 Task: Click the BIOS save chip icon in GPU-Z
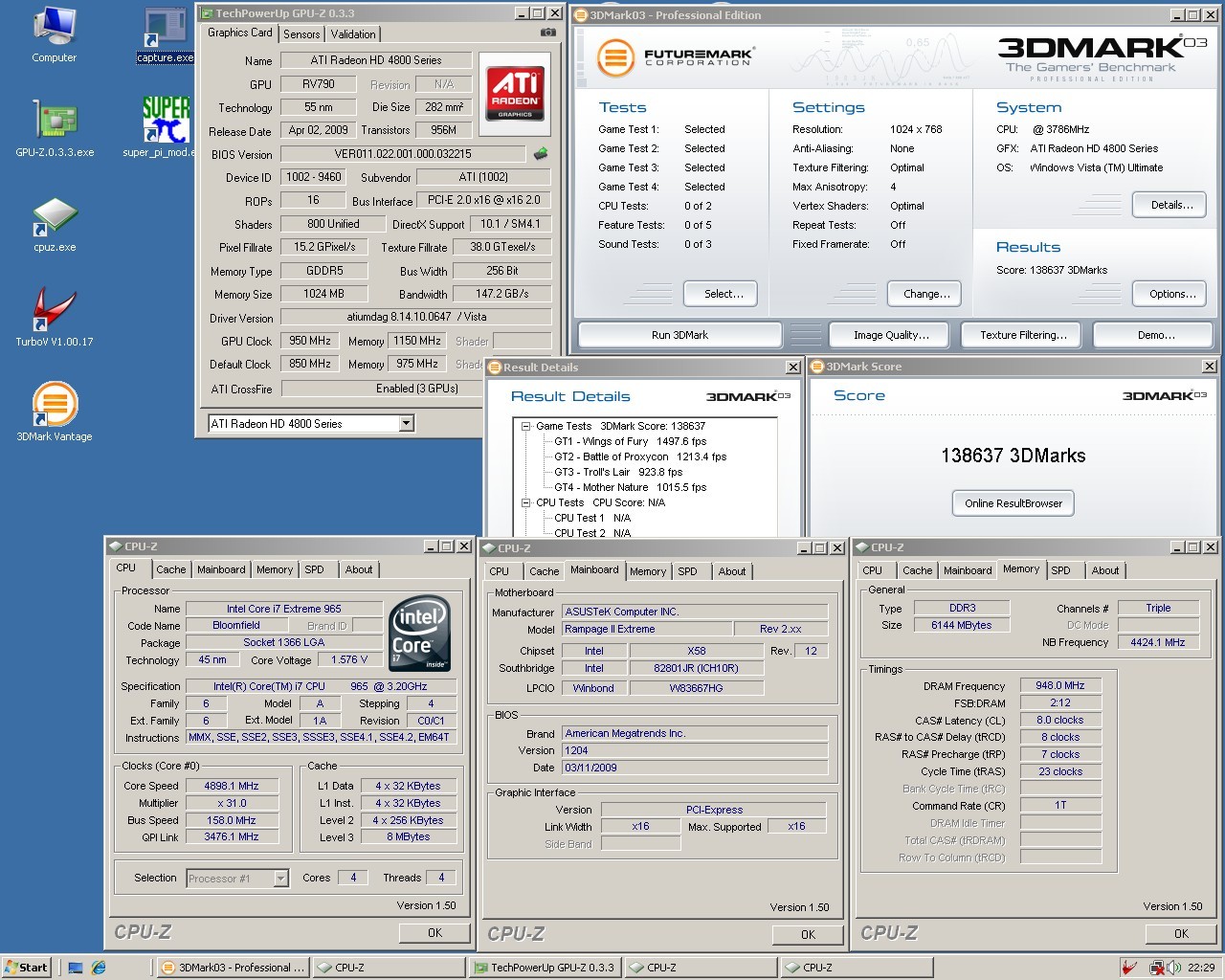click(x=541, y=153)
